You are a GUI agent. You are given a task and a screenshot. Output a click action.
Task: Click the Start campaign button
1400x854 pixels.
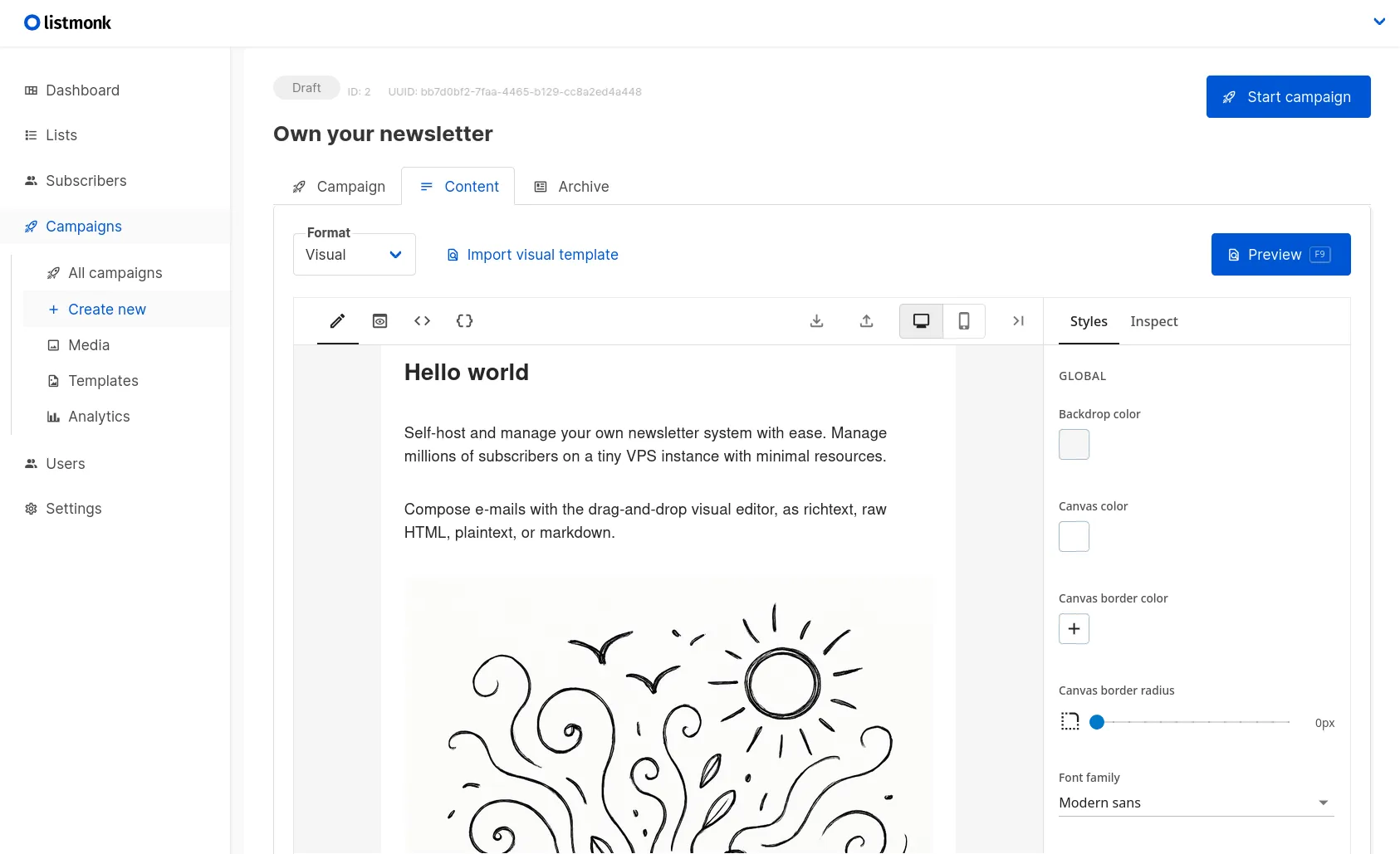coord(1288,96)
